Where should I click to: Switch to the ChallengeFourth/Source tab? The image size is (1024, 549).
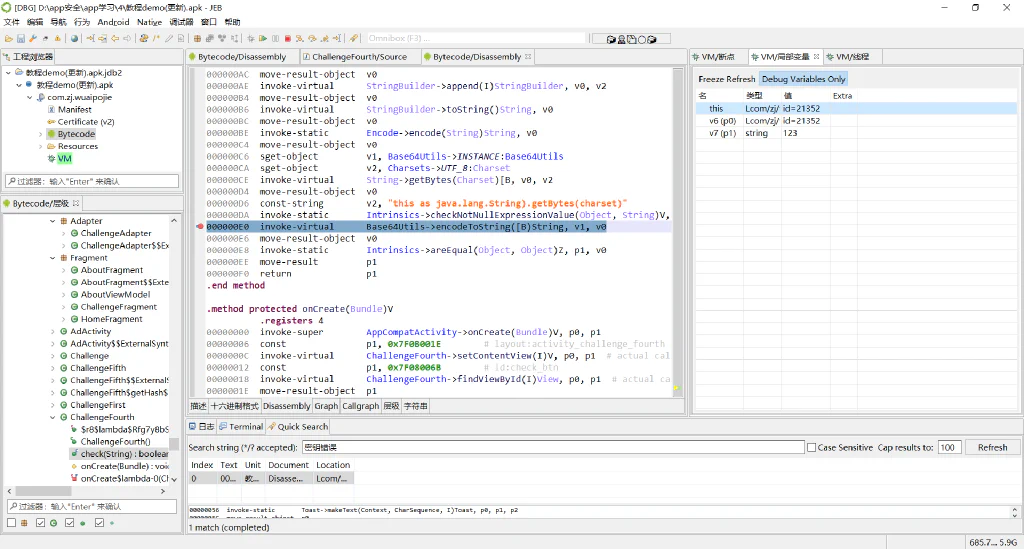(x=359, y=57)
